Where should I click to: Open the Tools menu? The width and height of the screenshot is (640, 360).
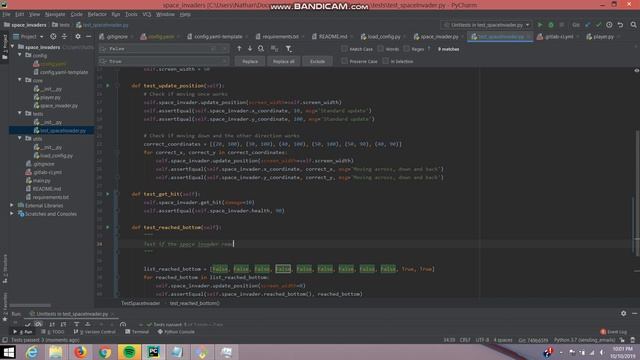click(x=131, y=14)
